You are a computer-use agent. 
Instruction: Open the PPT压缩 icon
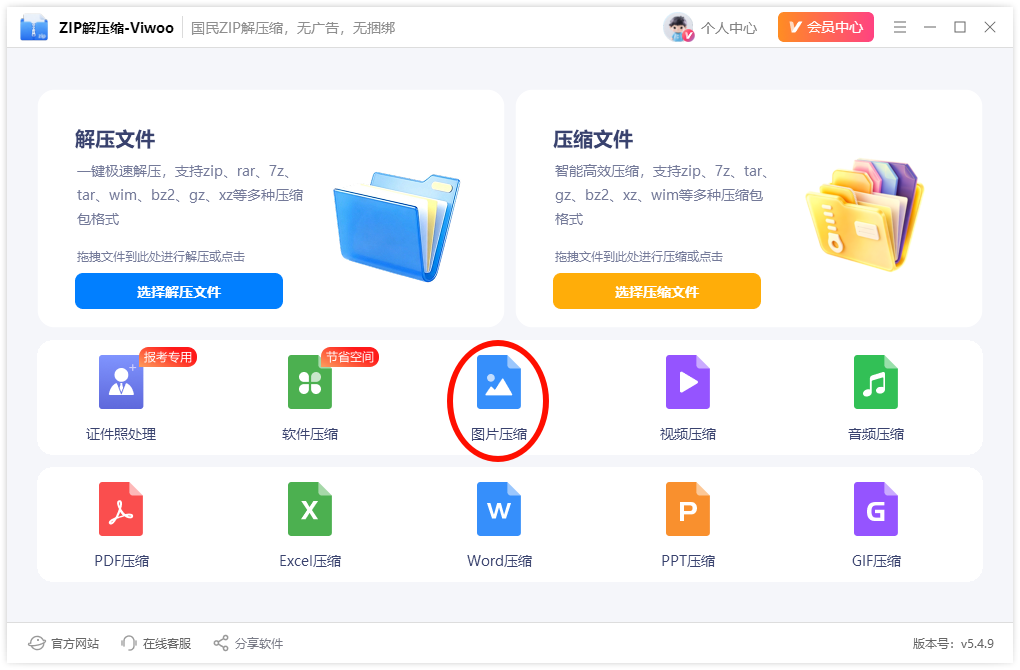pyautogui.click(x=688, y=509)
